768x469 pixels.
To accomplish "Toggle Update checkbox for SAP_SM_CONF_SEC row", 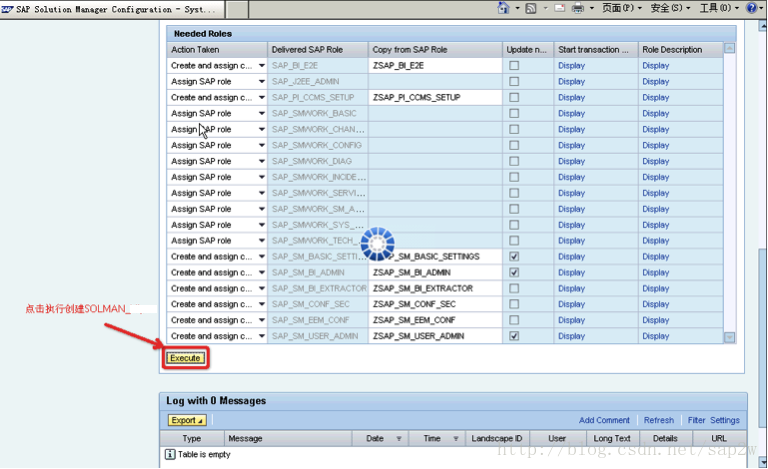I will coord(514,304).
